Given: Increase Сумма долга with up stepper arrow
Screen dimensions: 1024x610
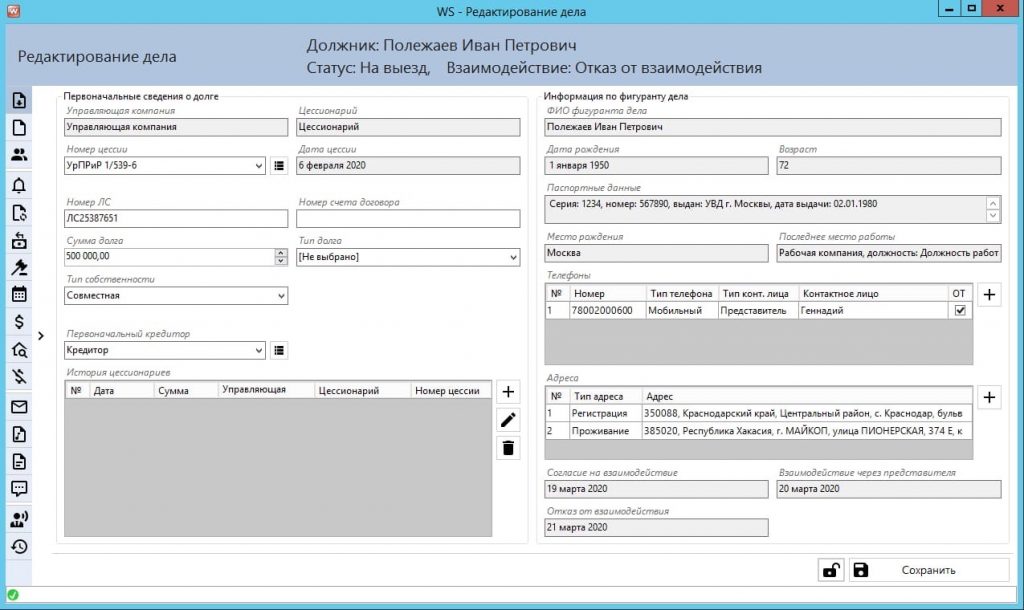Looking at the screenshot, I should (x=281, y=253).
